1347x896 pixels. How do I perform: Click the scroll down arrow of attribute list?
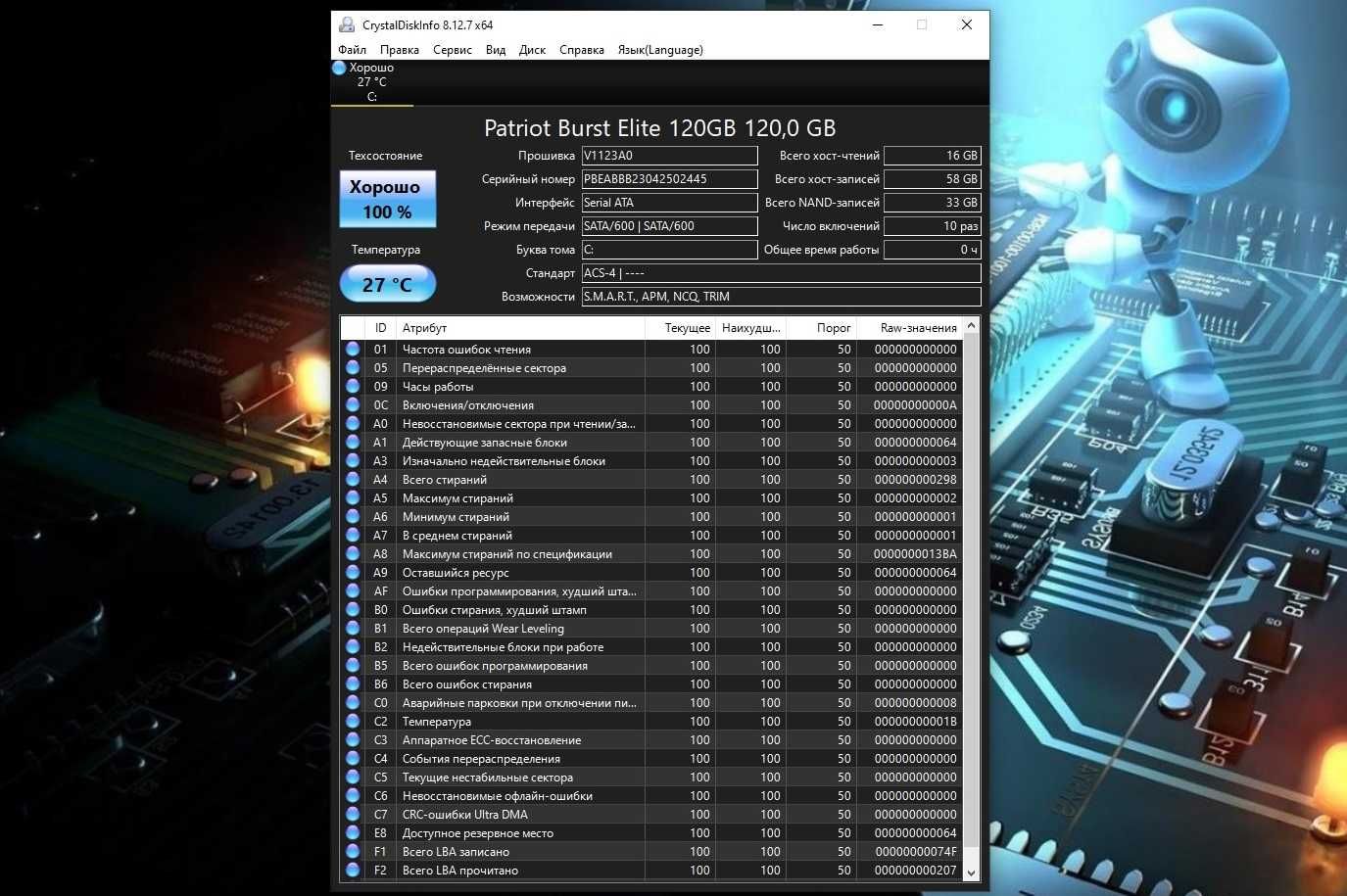point(971,872)
